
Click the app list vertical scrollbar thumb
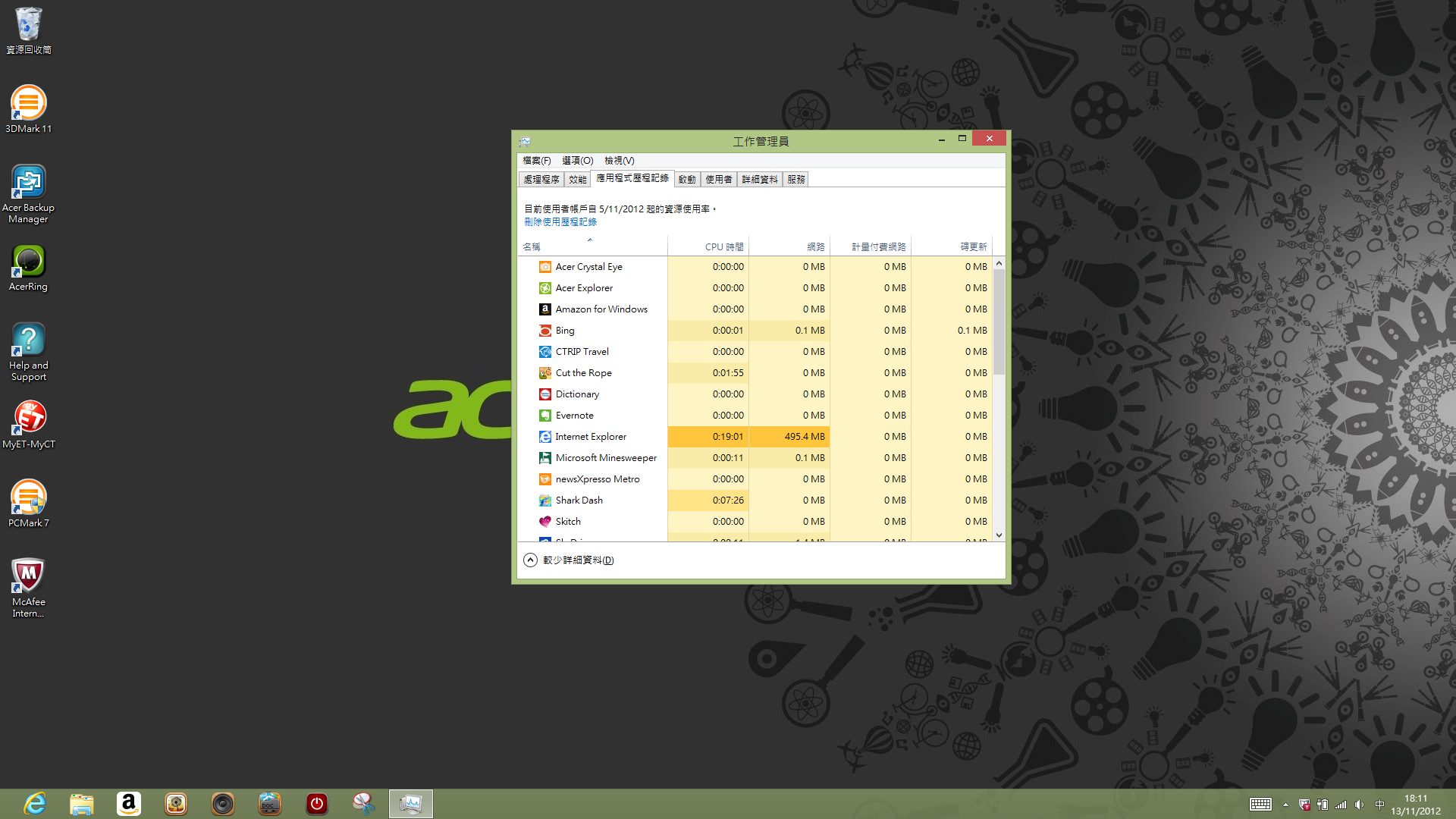(999, 322)
